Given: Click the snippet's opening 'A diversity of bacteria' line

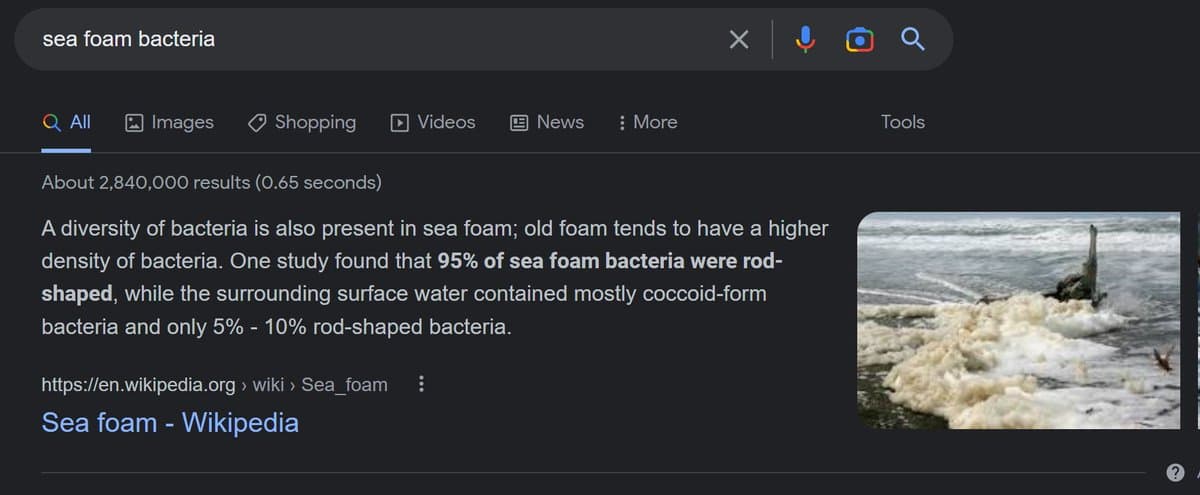Looking at the screenshot, I should click(200, 229).
